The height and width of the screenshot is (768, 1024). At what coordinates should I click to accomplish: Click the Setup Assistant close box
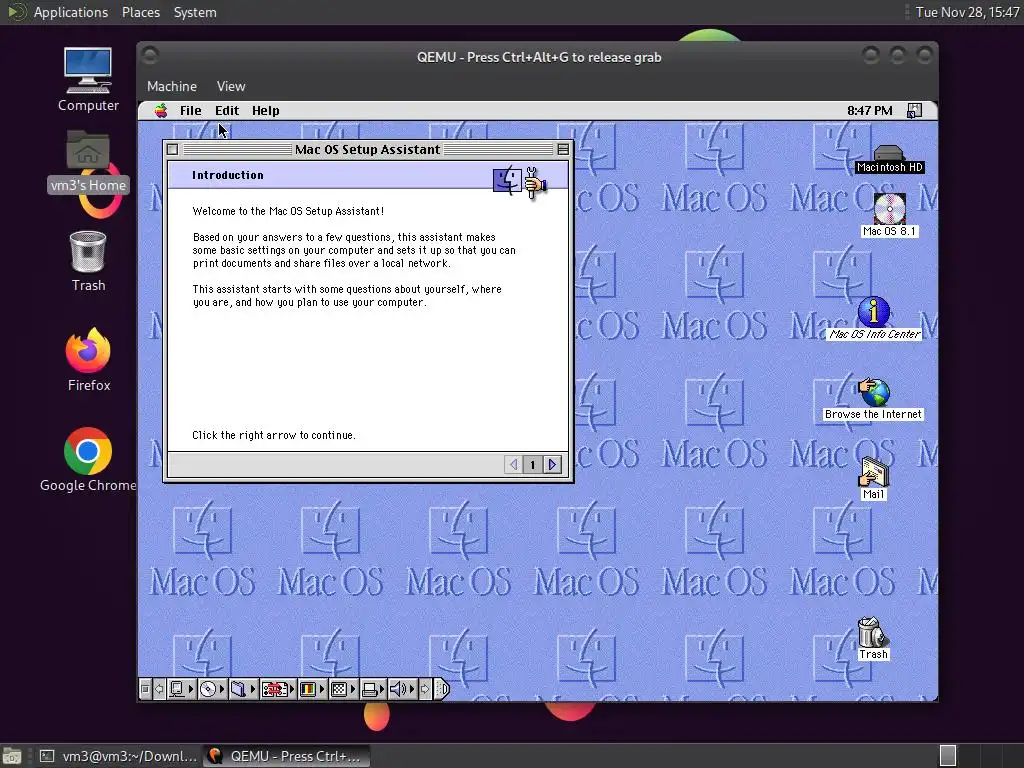tap(172, 150)
